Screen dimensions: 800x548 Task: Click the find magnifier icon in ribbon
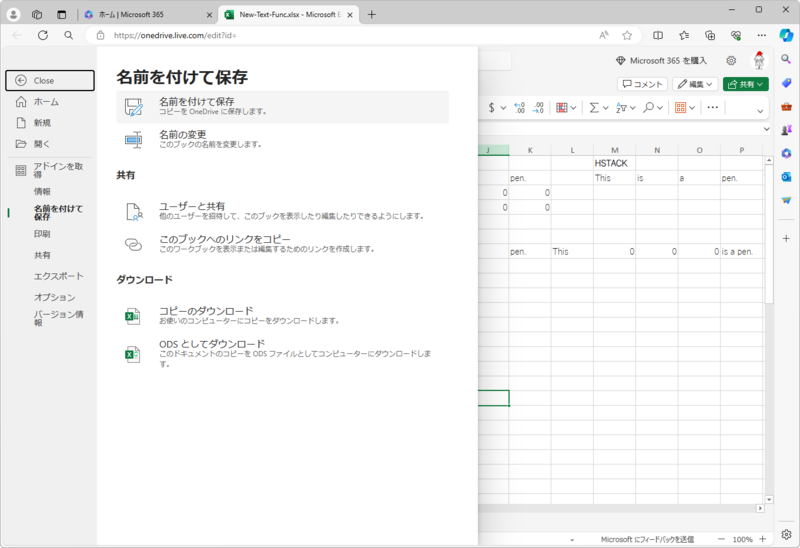648,108
